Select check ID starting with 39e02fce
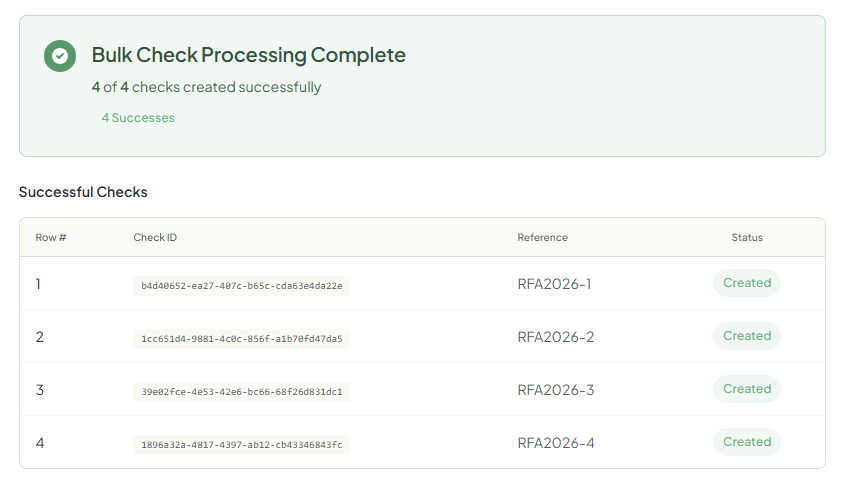This screenshot has height=502, width=844. coord(242,391)
